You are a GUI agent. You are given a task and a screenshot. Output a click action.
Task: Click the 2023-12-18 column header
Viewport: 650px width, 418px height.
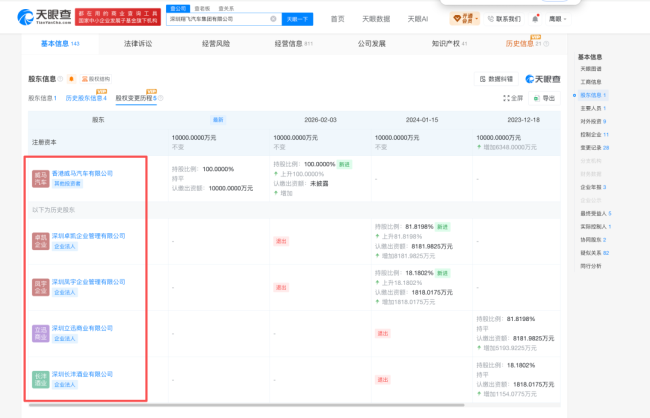tap(524, 120)
